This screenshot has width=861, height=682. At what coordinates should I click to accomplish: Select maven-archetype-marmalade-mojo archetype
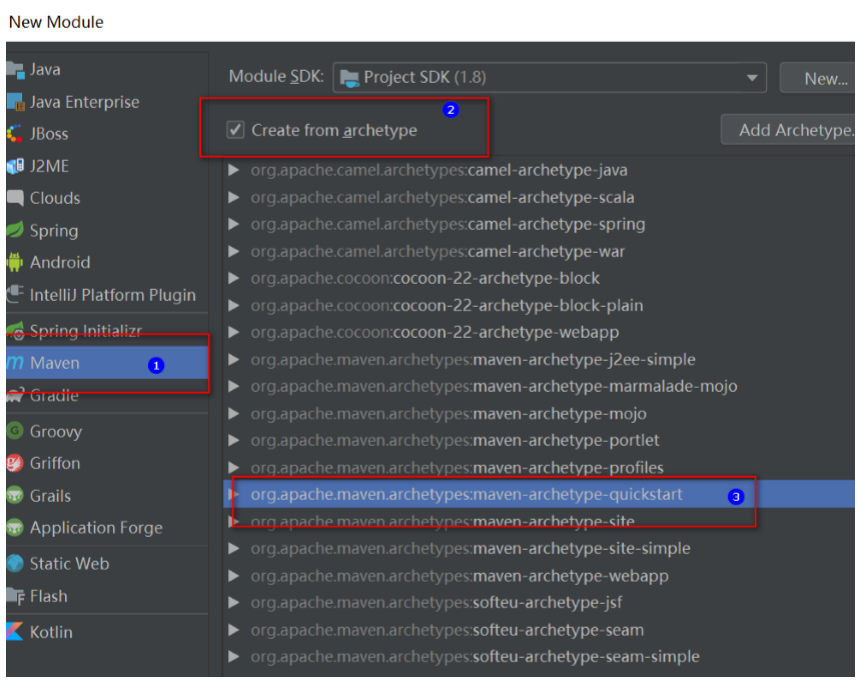[x=539, y=387]
